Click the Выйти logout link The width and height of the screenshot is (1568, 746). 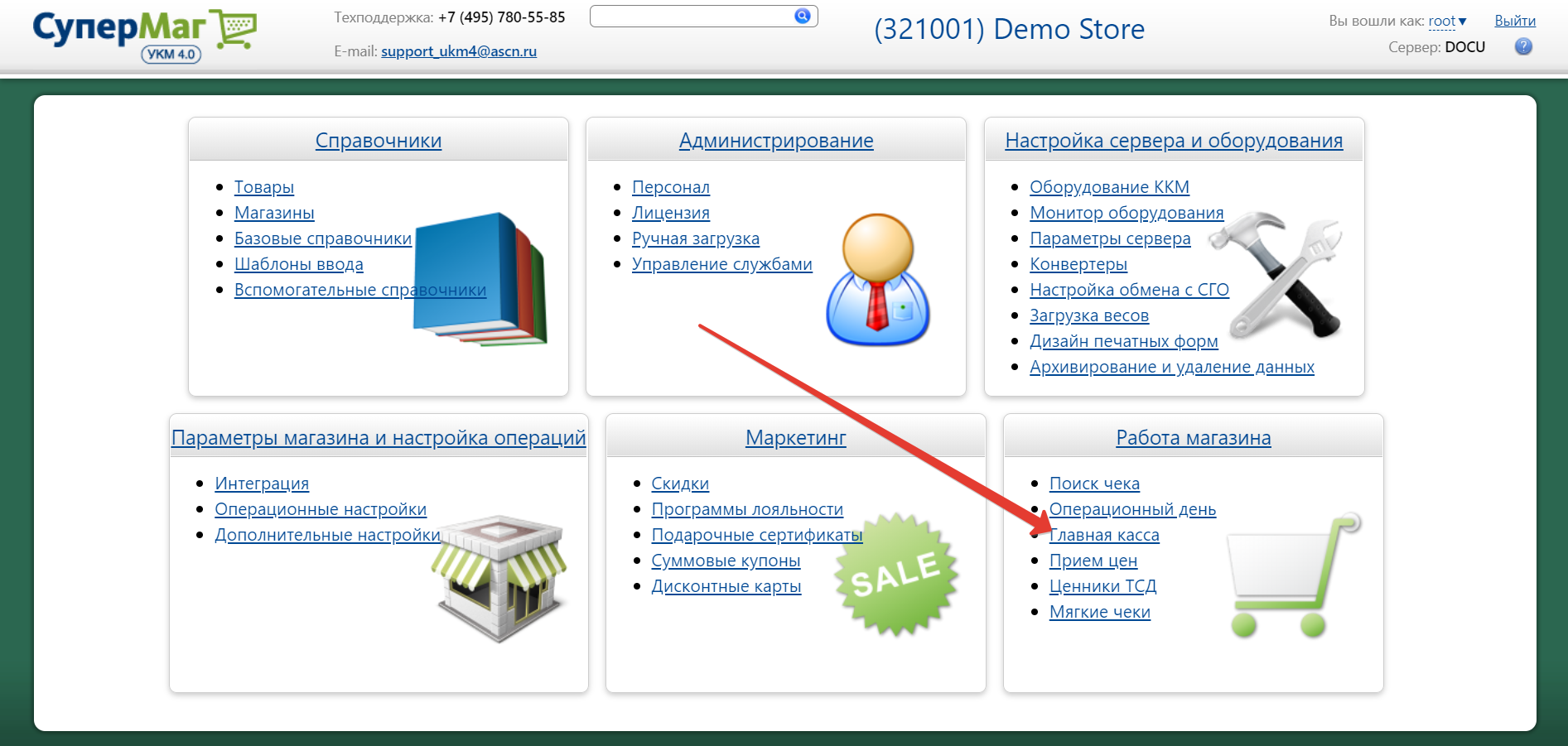tap(1514, 21)
